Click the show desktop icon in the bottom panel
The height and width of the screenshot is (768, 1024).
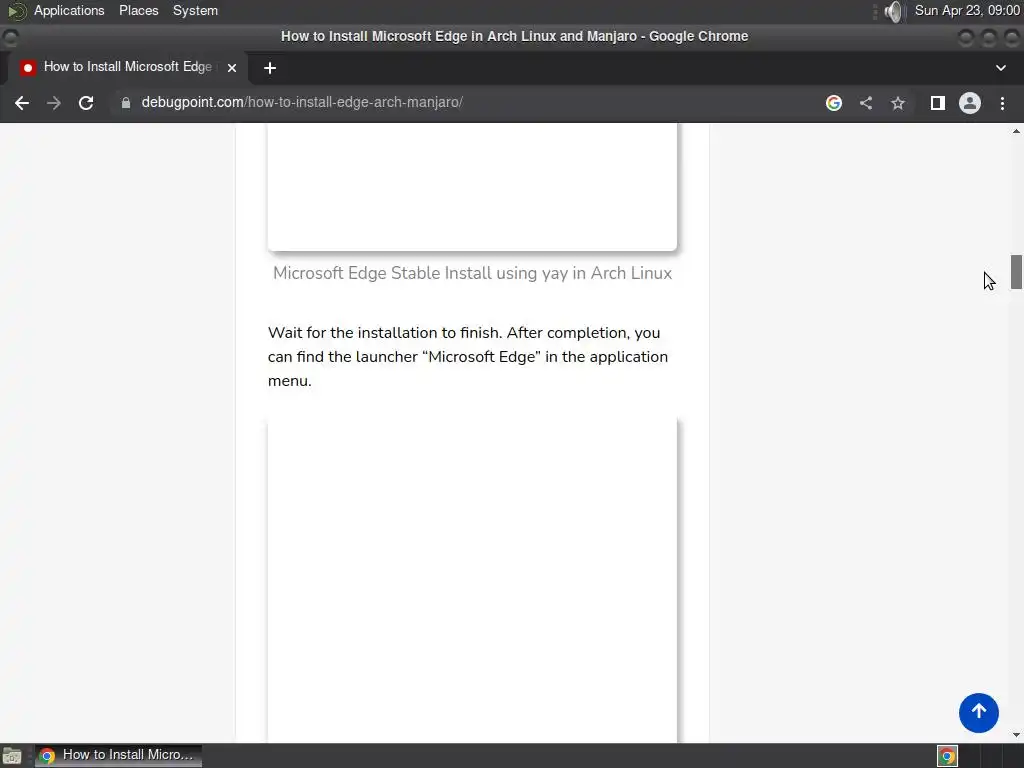[12, 756]
